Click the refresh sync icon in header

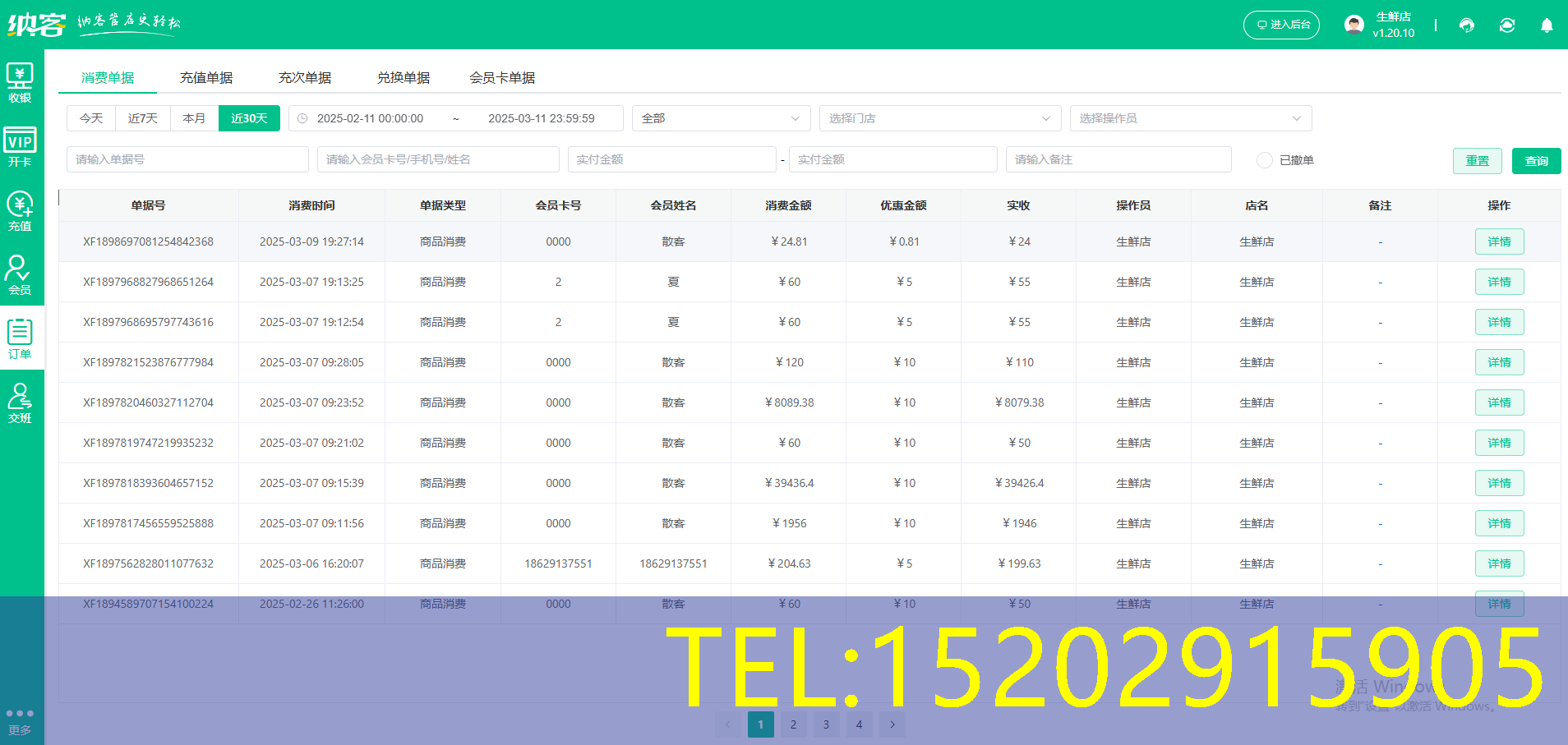point(1507,25)
